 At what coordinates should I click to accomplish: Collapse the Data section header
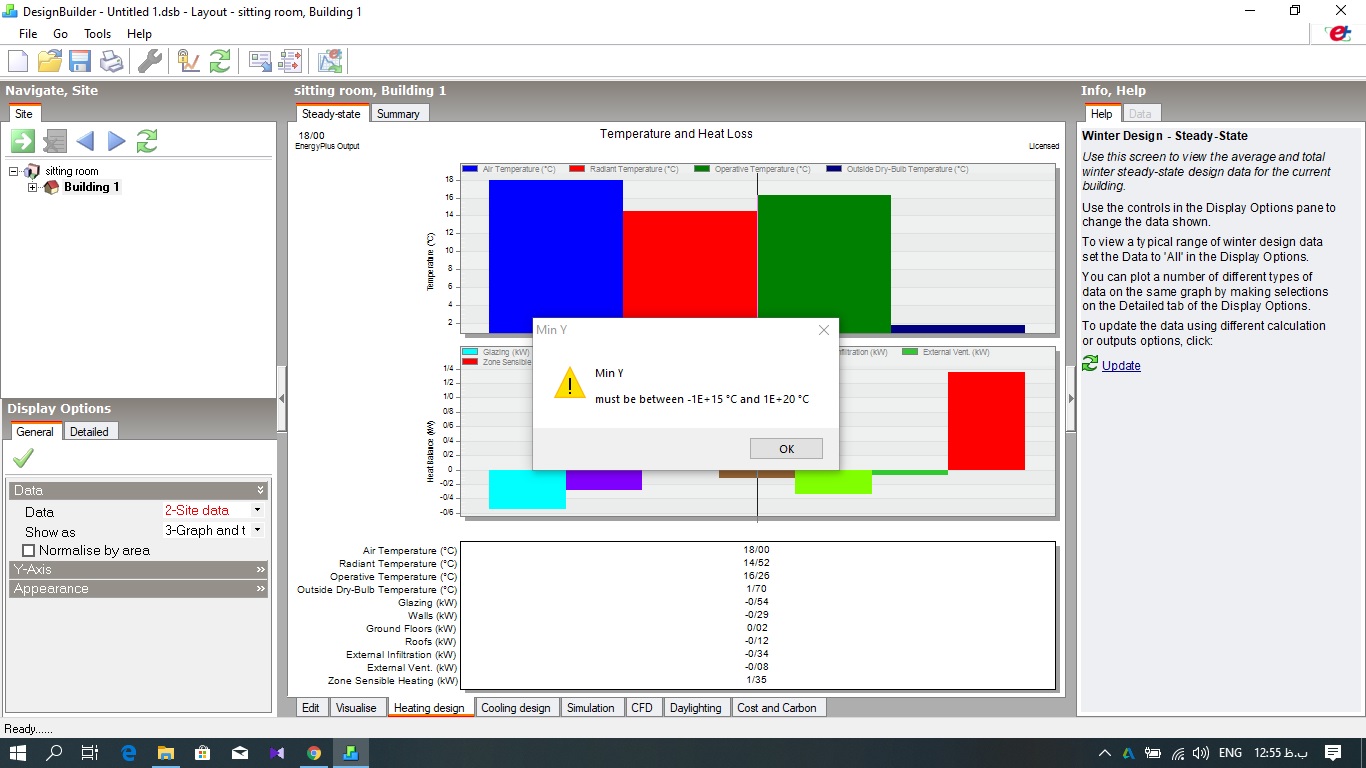138,490
